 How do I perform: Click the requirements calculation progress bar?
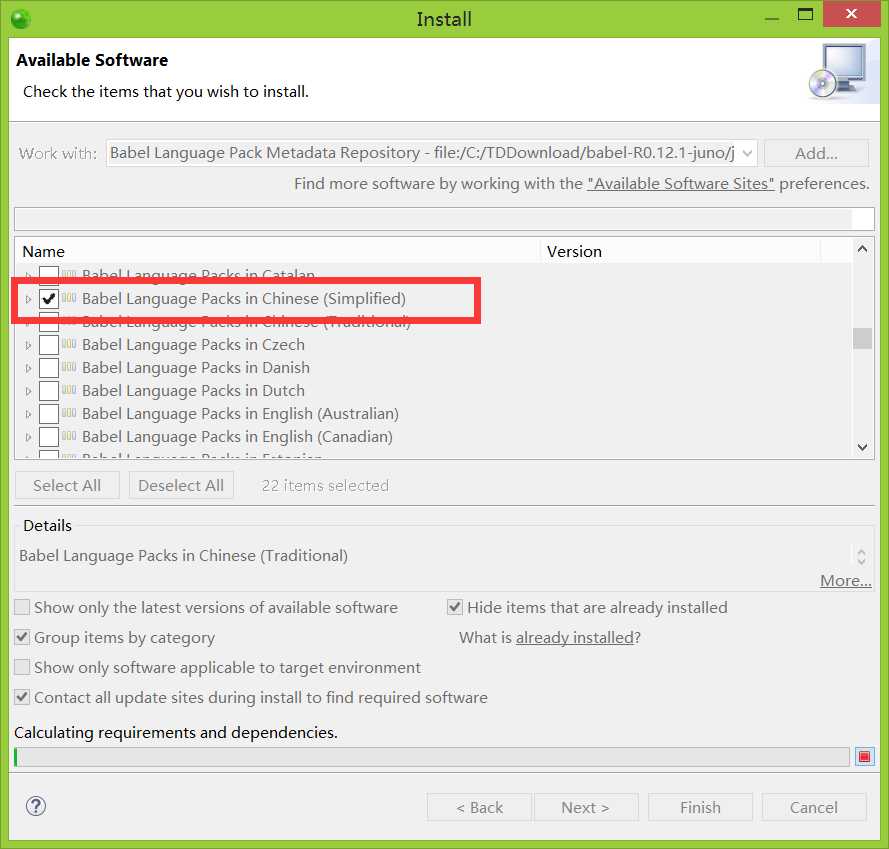click(x=431, y=757)
